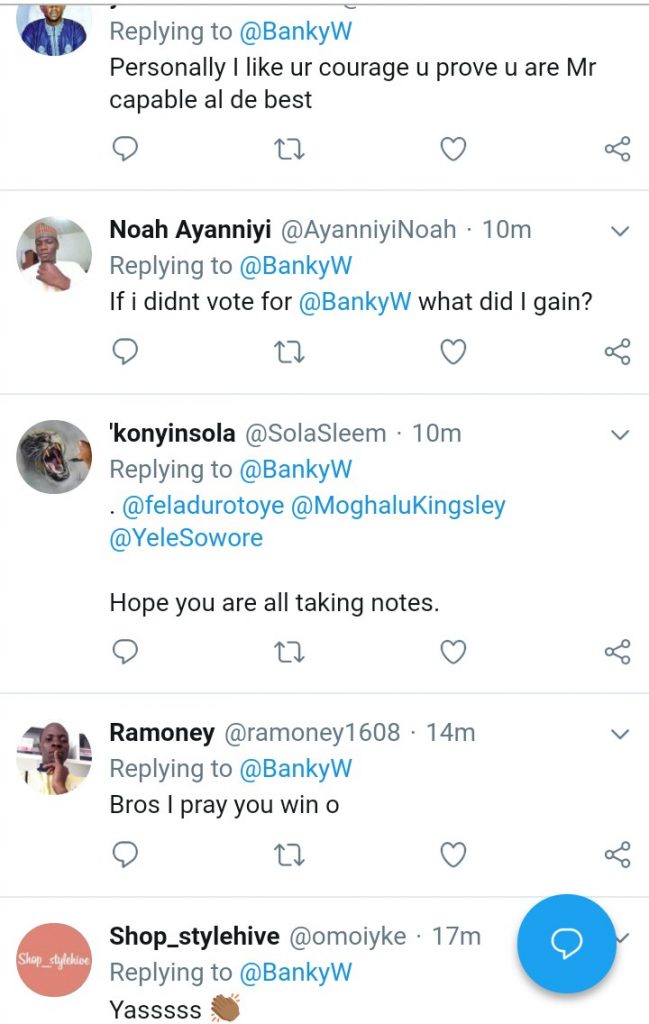Reply to Ramoney's tweet
This screenshot has width=649, height=1024.
[125, 854]
